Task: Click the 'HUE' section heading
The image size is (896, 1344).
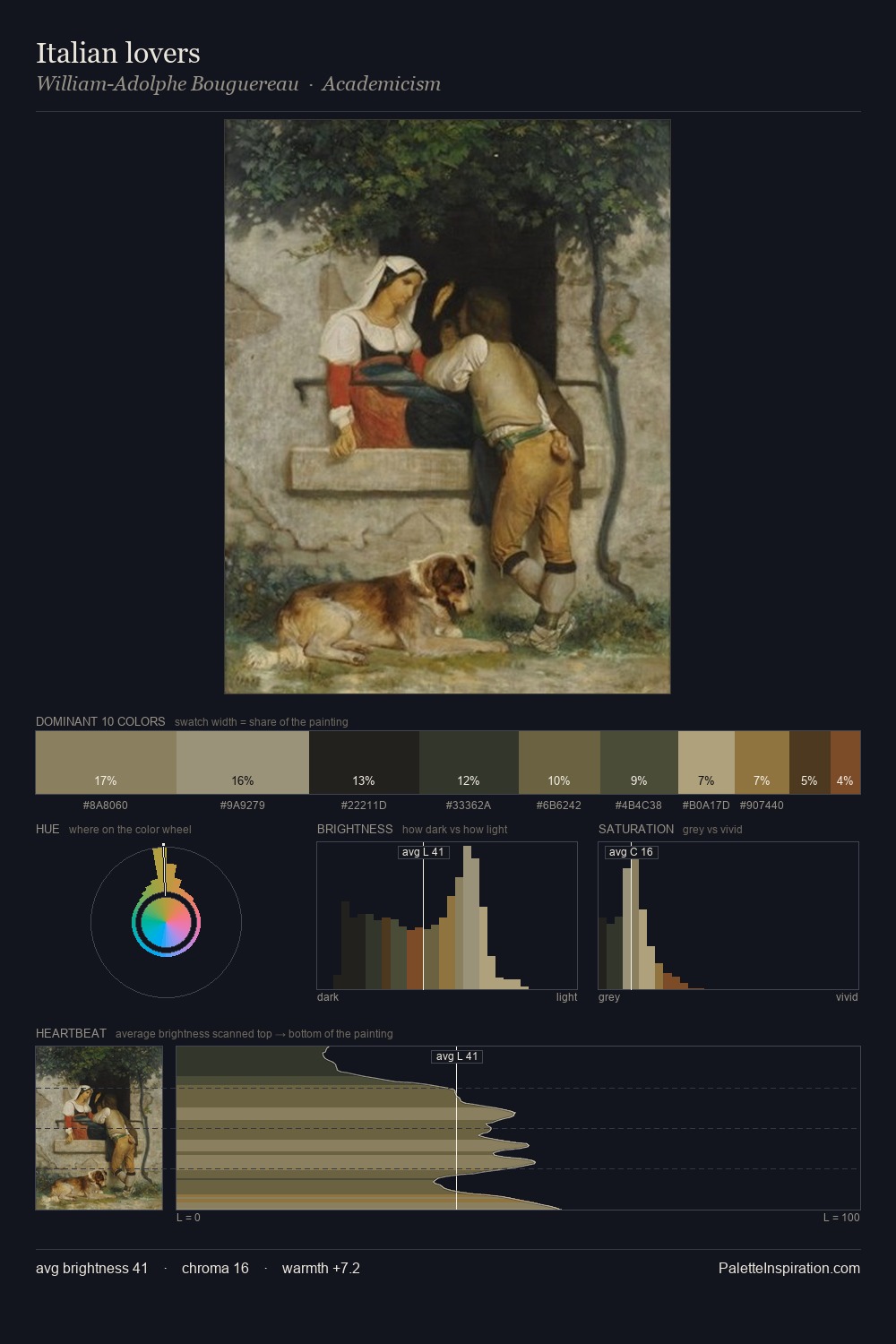Action: coord(47,829)
